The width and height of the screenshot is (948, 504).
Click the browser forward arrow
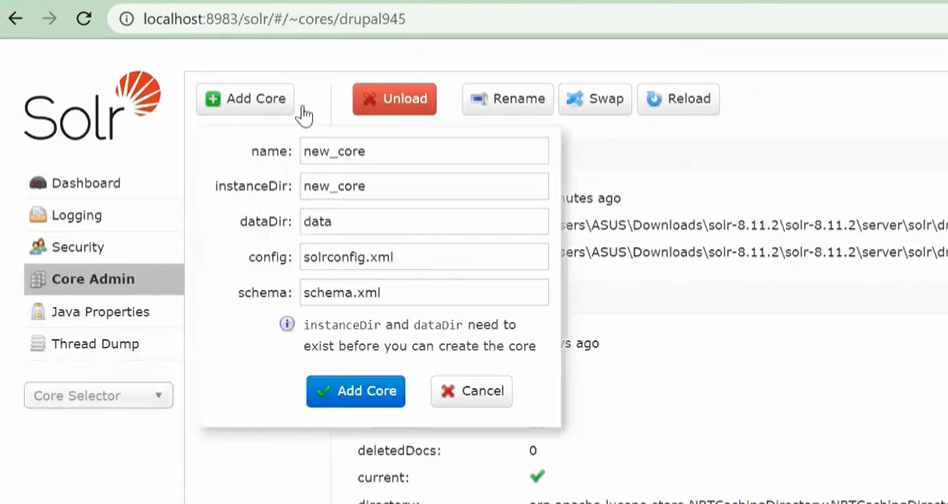(50, 19)
